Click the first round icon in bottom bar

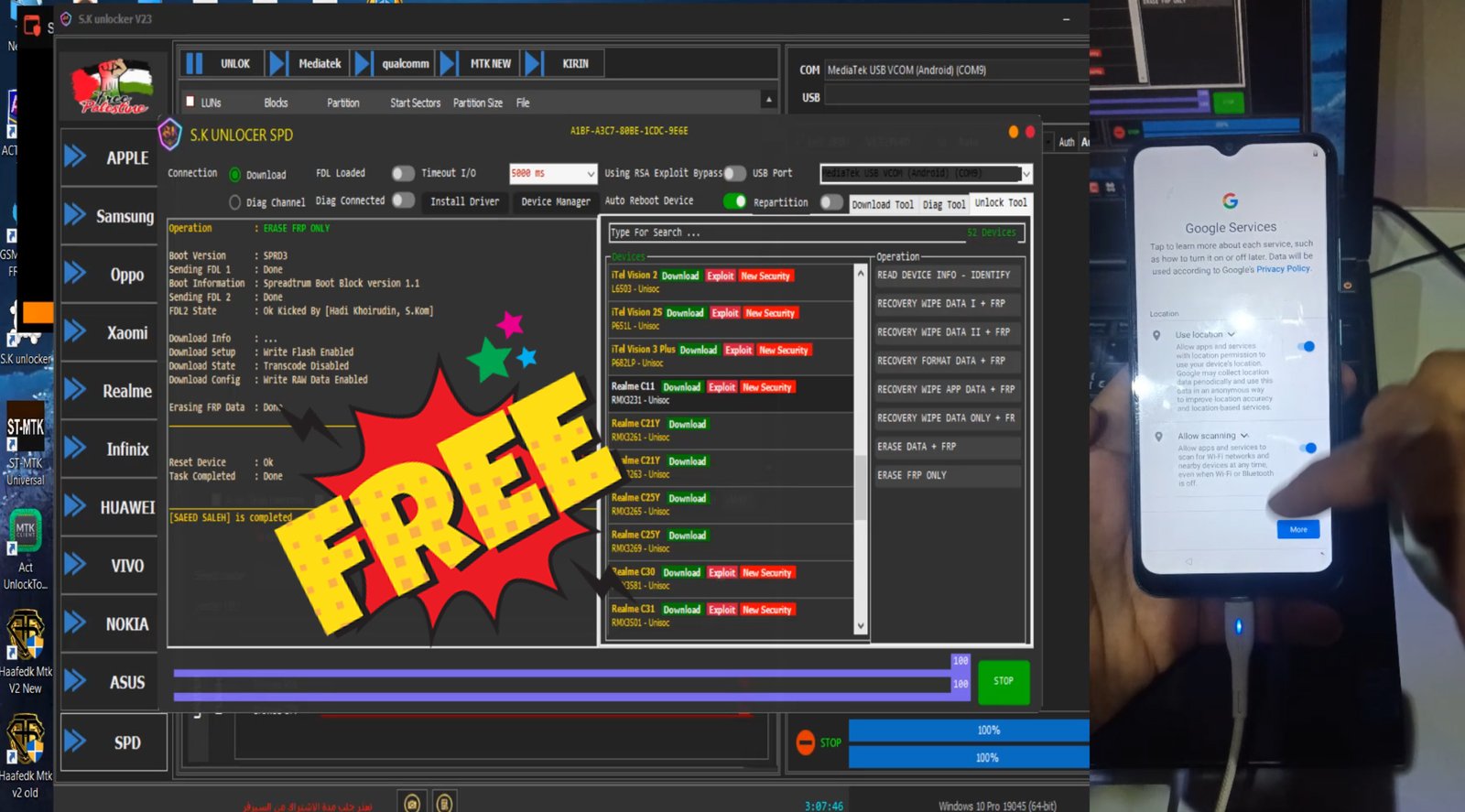point(412,803)
